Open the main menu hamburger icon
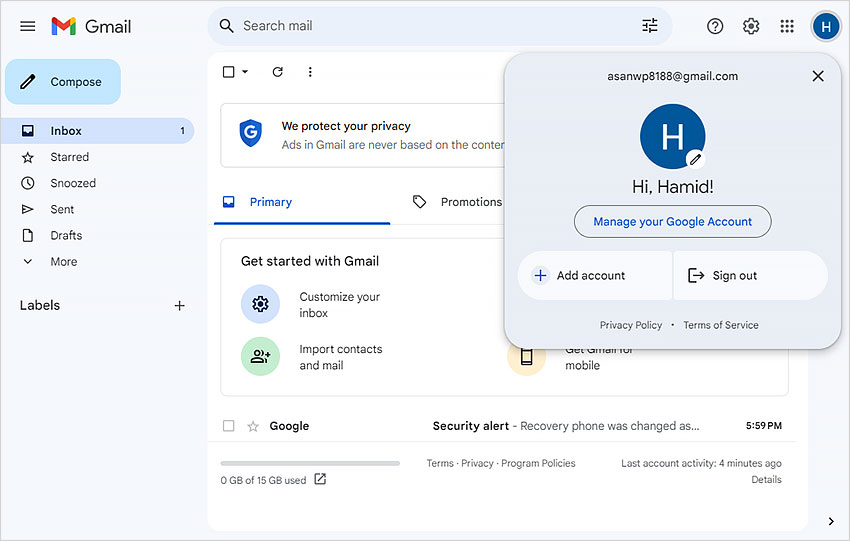Viewport: 850px width, 541px height. pos(28,26)
